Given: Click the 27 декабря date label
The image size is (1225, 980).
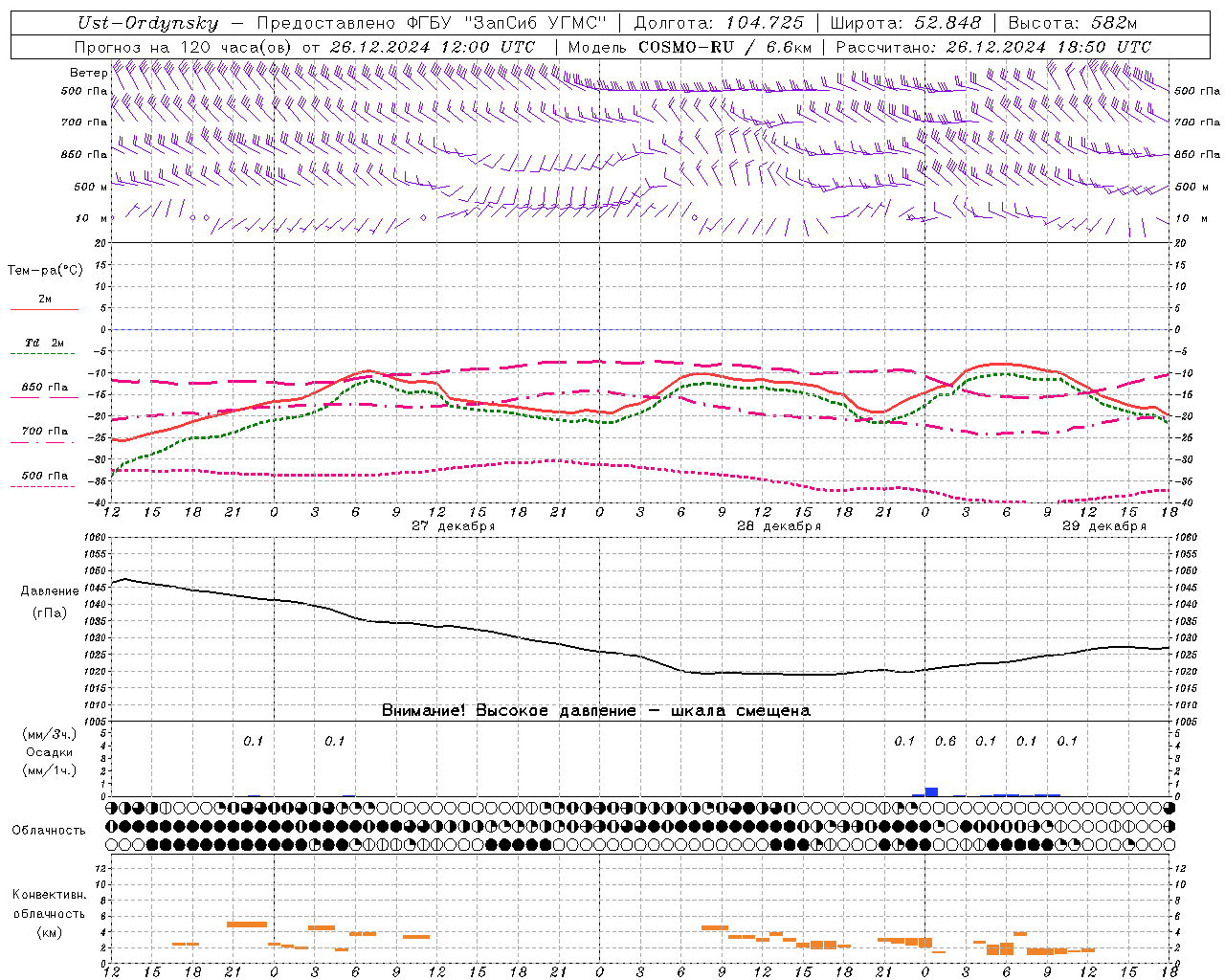Looking at the screenshot, I should [x=453, y=526].
